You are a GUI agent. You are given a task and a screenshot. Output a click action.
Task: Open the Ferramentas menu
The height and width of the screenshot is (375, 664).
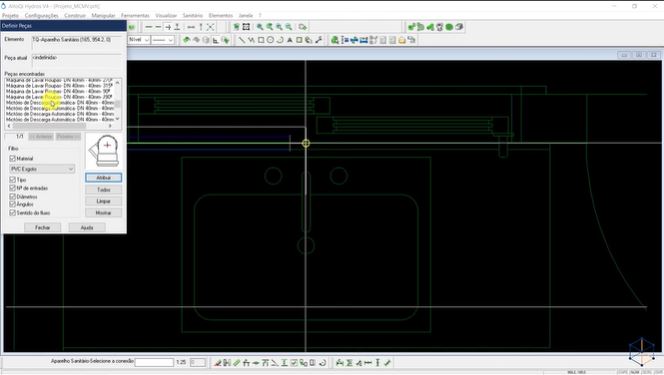(135, 16)
